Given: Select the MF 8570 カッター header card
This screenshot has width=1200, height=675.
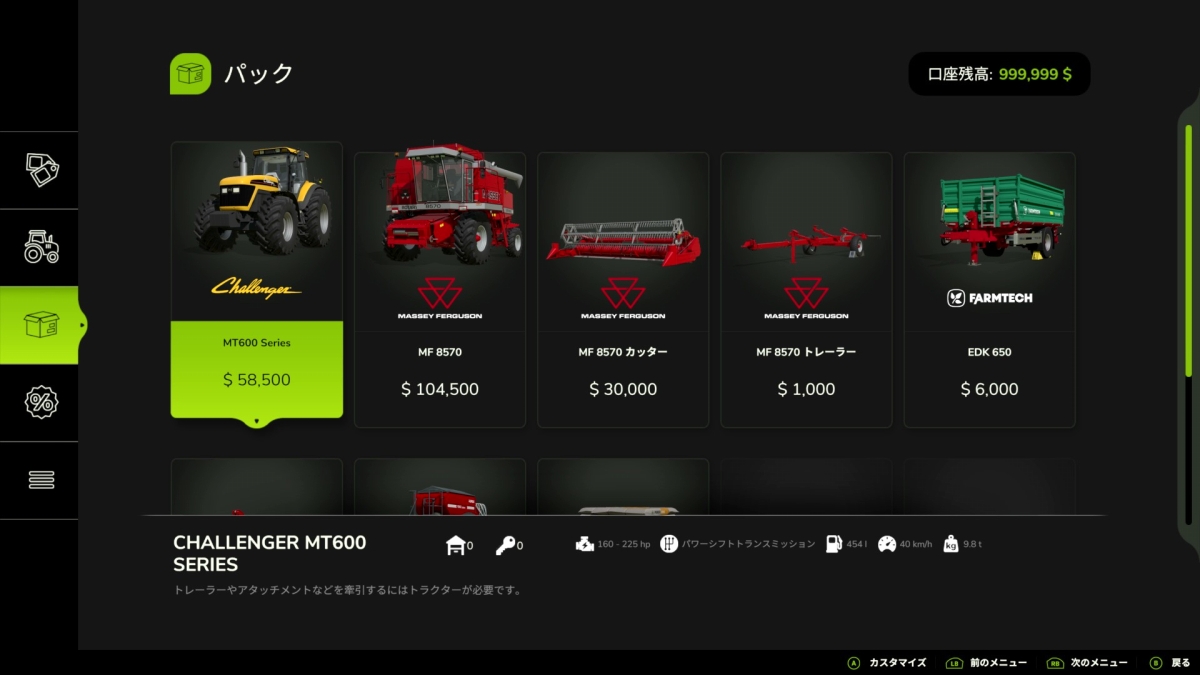Looking at the screenshot, I should tap(623, 290).
